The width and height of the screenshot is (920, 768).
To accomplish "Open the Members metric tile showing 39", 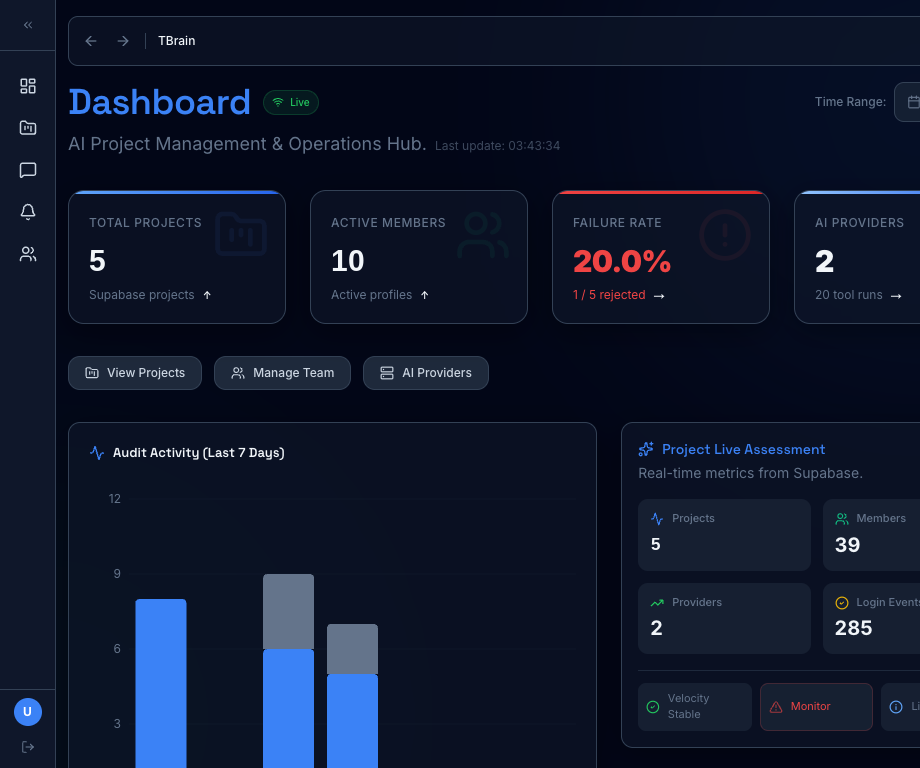I will click(872, 534).
